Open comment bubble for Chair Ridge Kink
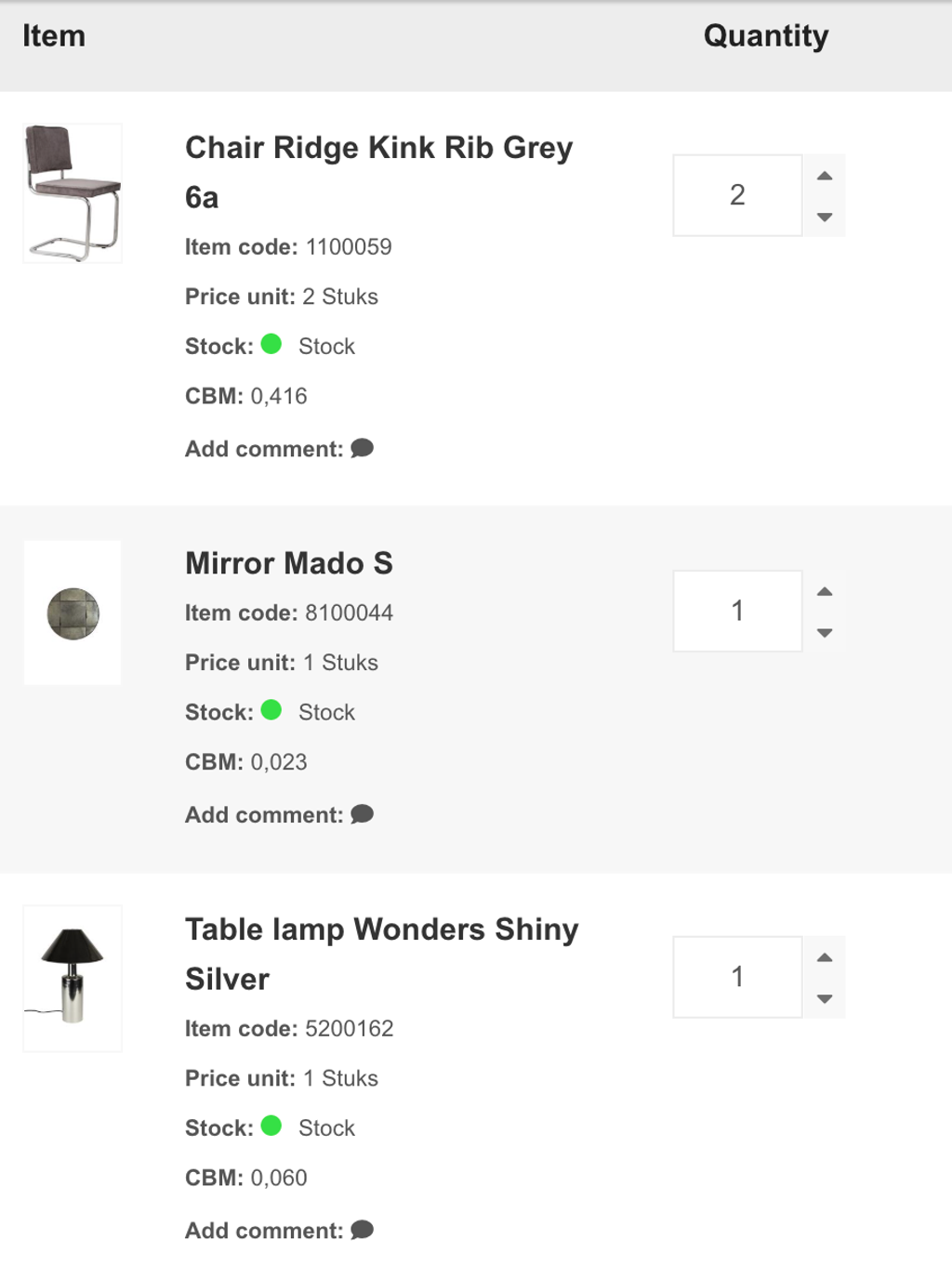The height and width of the screenshot is (1265, 952). pos(362,448)
